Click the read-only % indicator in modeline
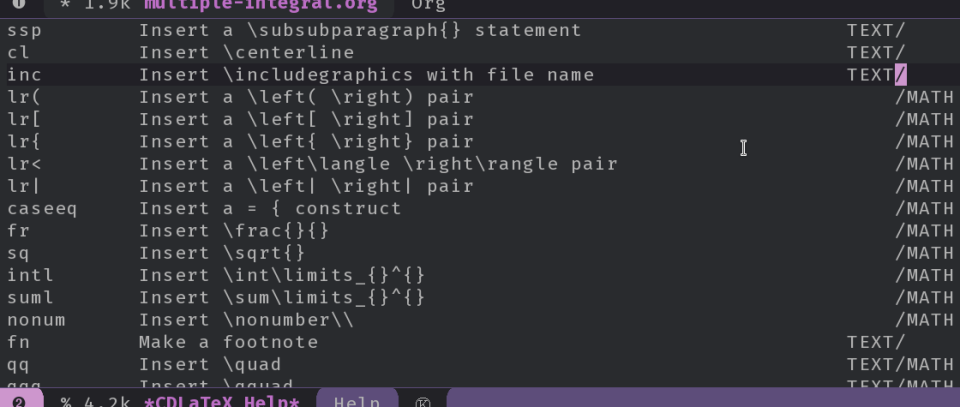Image resolution: width=960 pixels, height=407 pixels. (x=66, y=402)
